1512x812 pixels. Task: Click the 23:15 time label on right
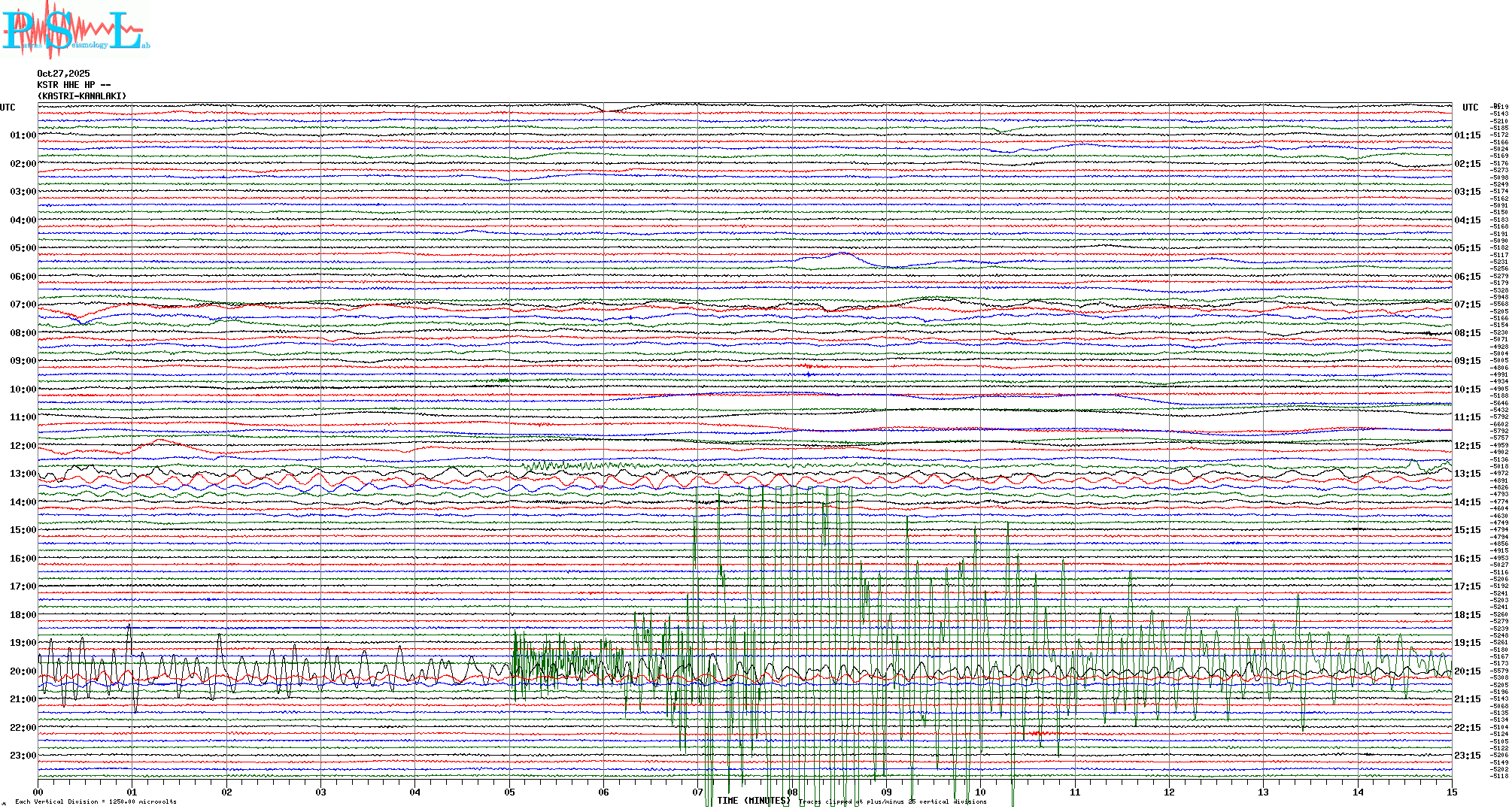[x=1467, y=756]
